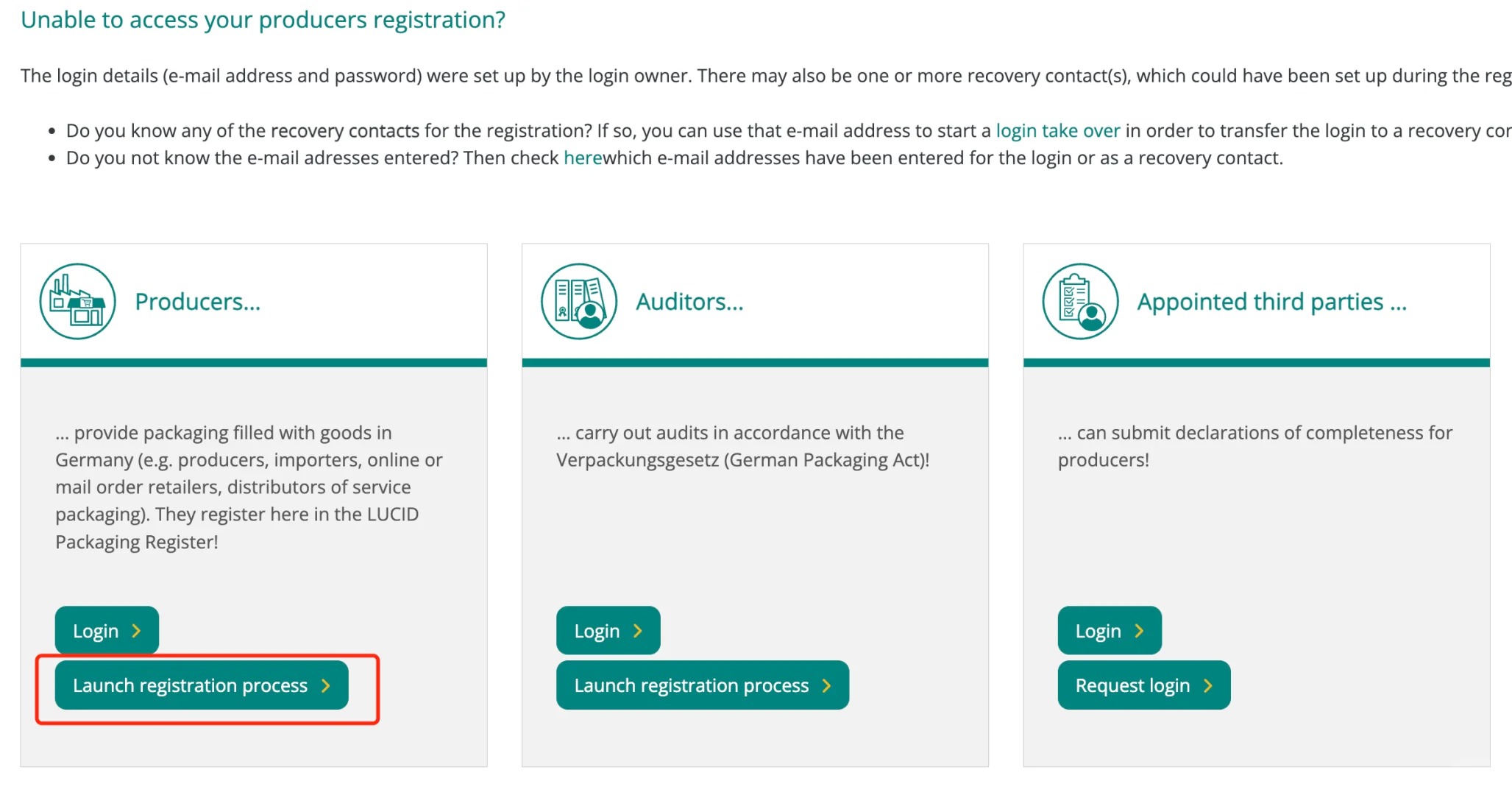Open the "here" e-mail check link
The width and height of the screenshot is (1512, 795).
(x=583, y=158)
